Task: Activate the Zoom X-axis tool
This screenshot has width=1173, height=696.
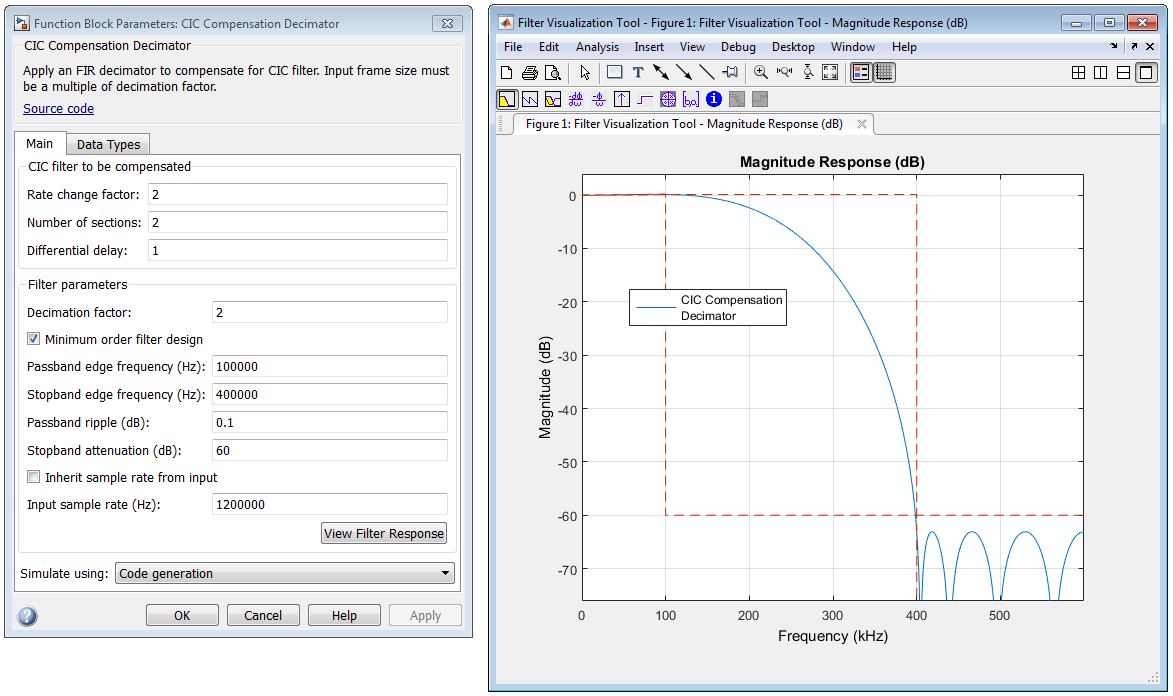Action: 784,73
